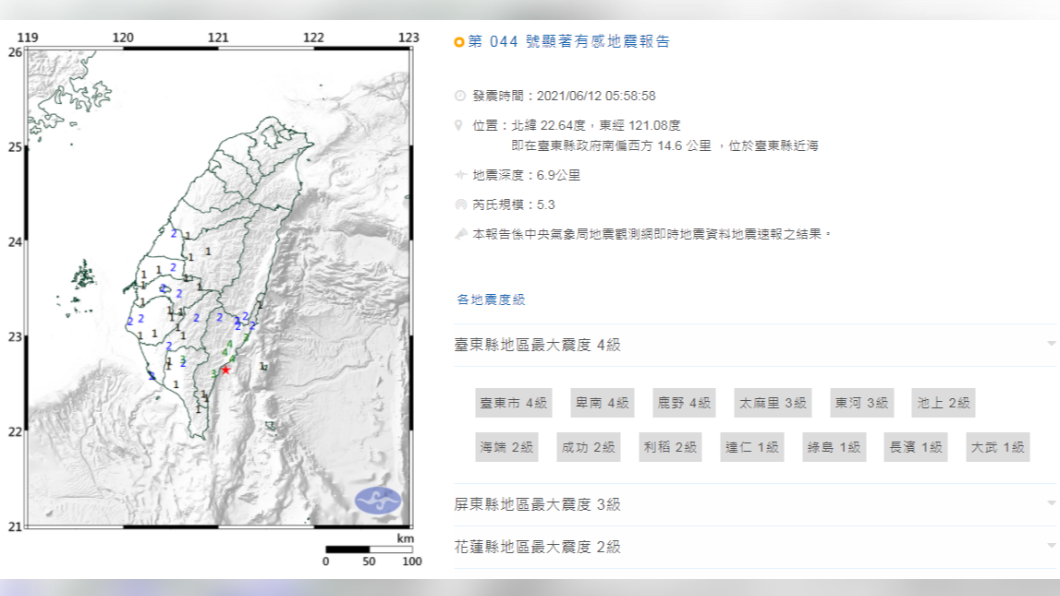Click the 芮氏規模：5.3 text
1060x596 pixels.
513,205
